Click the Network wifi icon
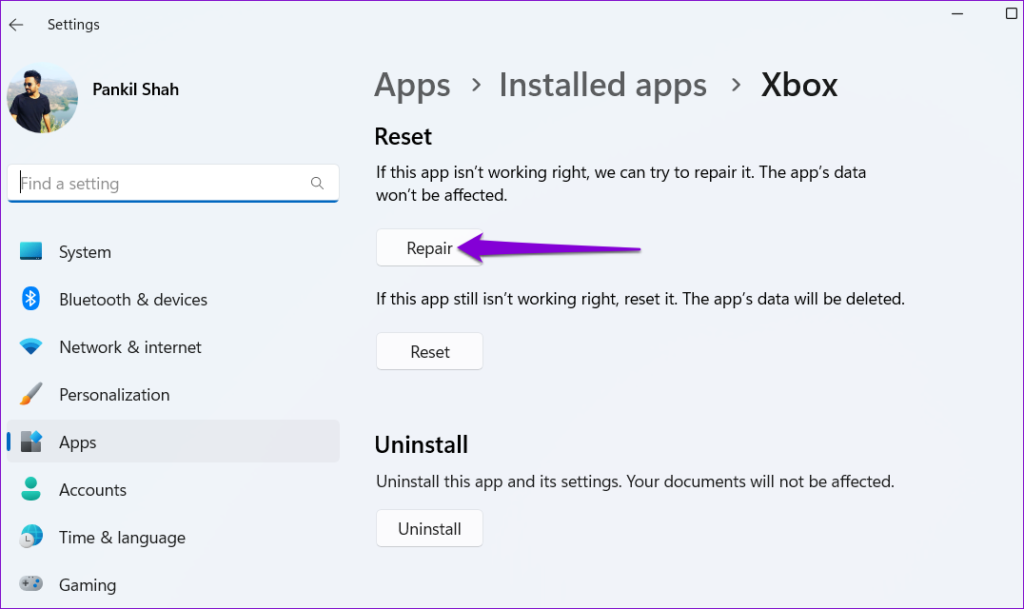This screenshot has height=609, width=1024. click(31, 347)
